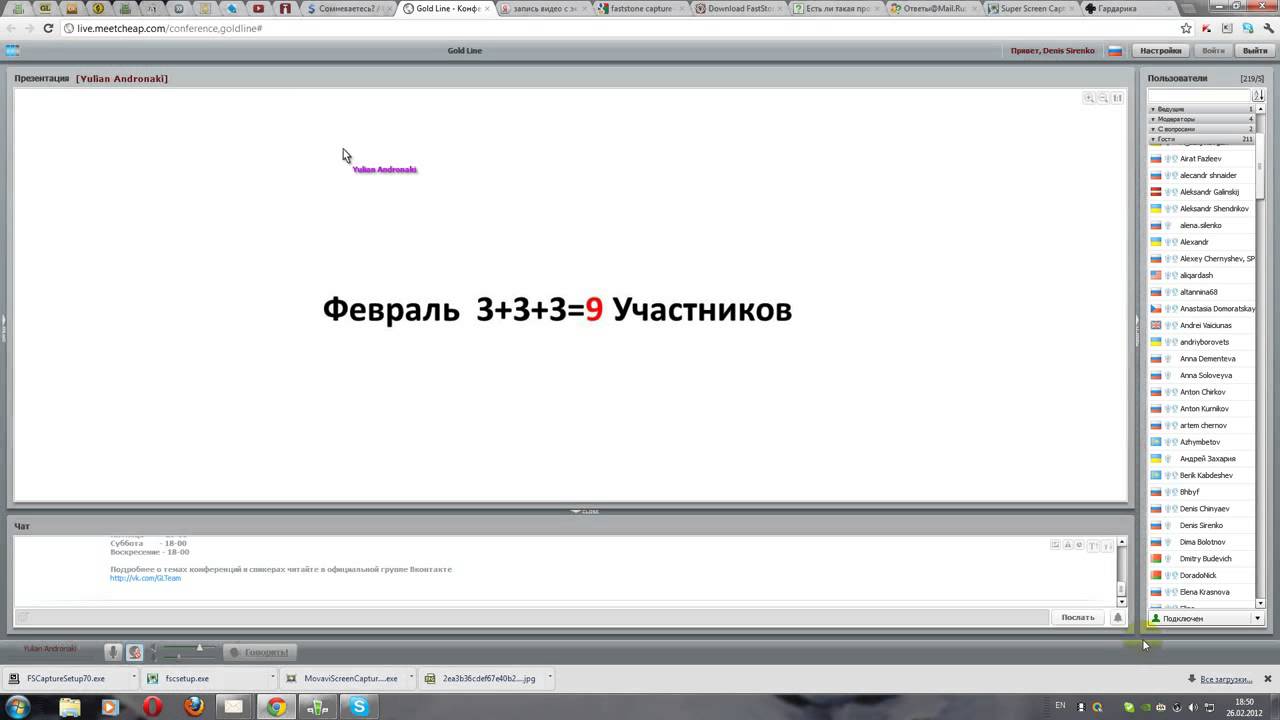
Task: Collapse the Ведущие user group
Action: click(x=1201, y=109)
